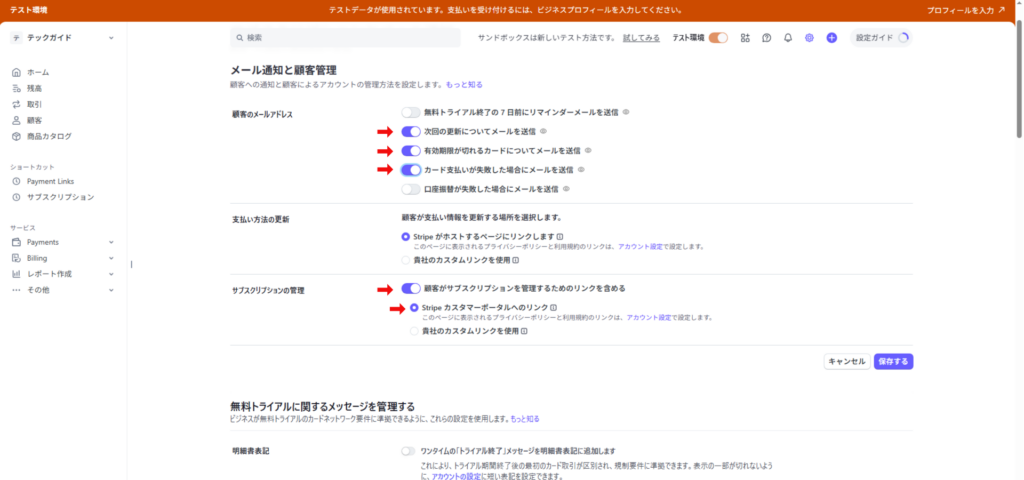Click the clock icon beside サブスクリプション
This screenshot has width=1024, height=480.
point(16,197)
